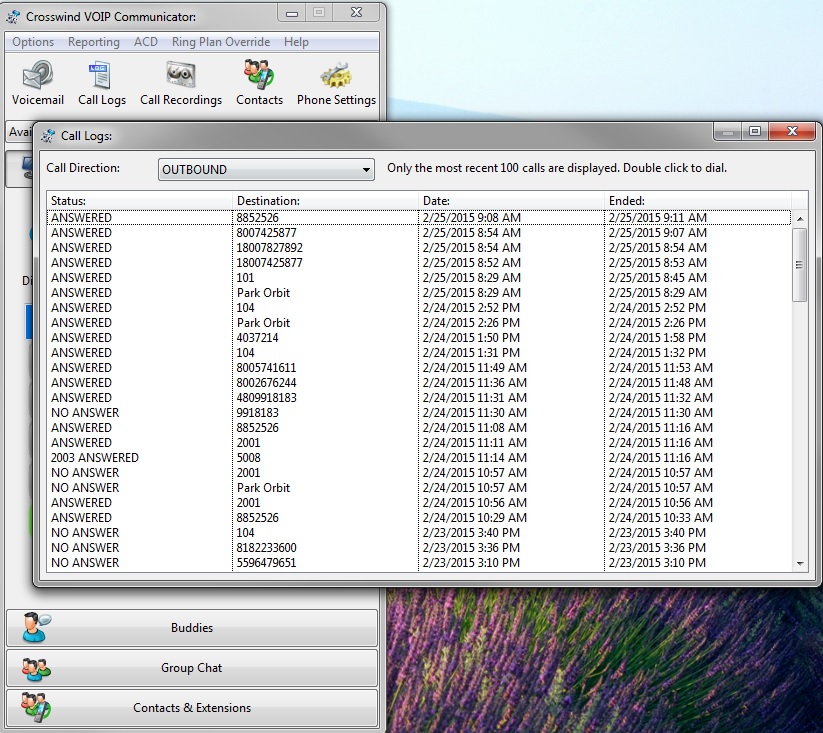Click the Group Chat people icon
The width and height of the screenshot is (823, 733).
coord(37,668)
